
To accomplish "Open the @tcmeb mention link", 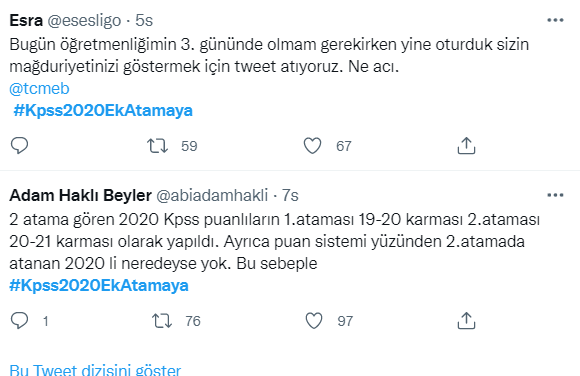I will tap(39, 89).
